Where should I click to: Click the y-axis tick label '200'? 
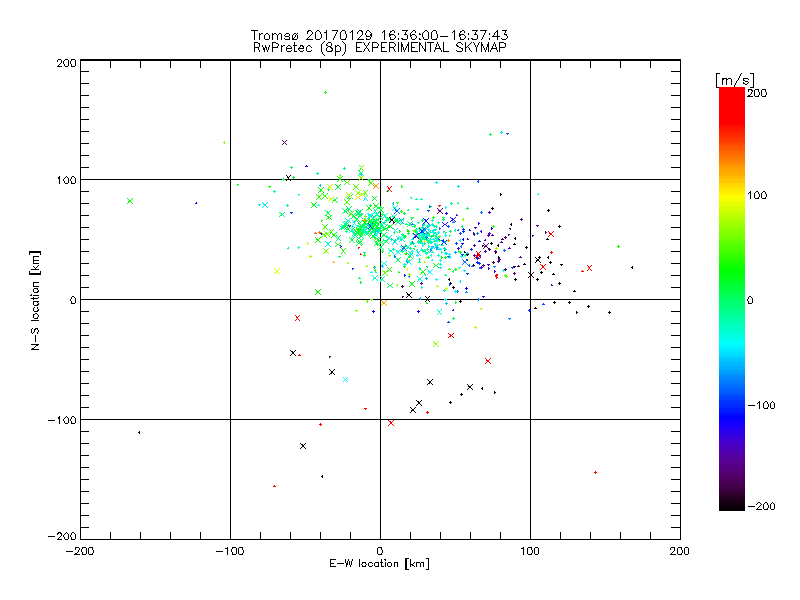point(66,63)
